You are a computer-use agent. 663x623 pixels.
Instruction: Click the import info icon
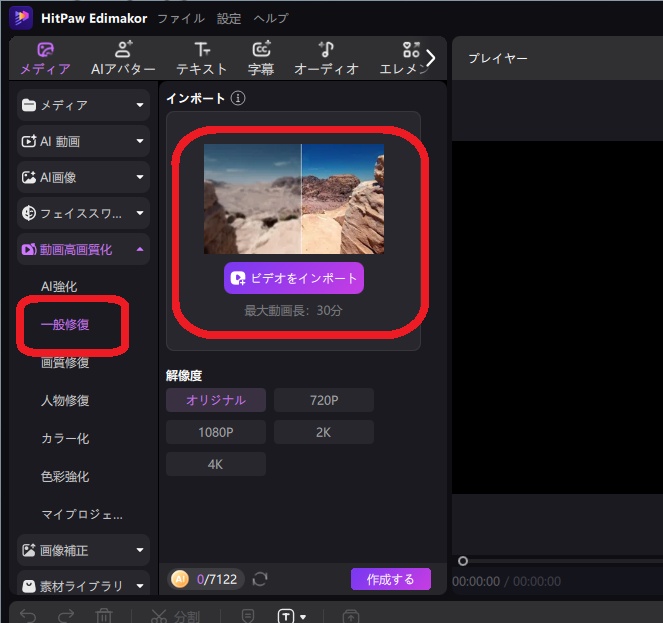point(238,98)
